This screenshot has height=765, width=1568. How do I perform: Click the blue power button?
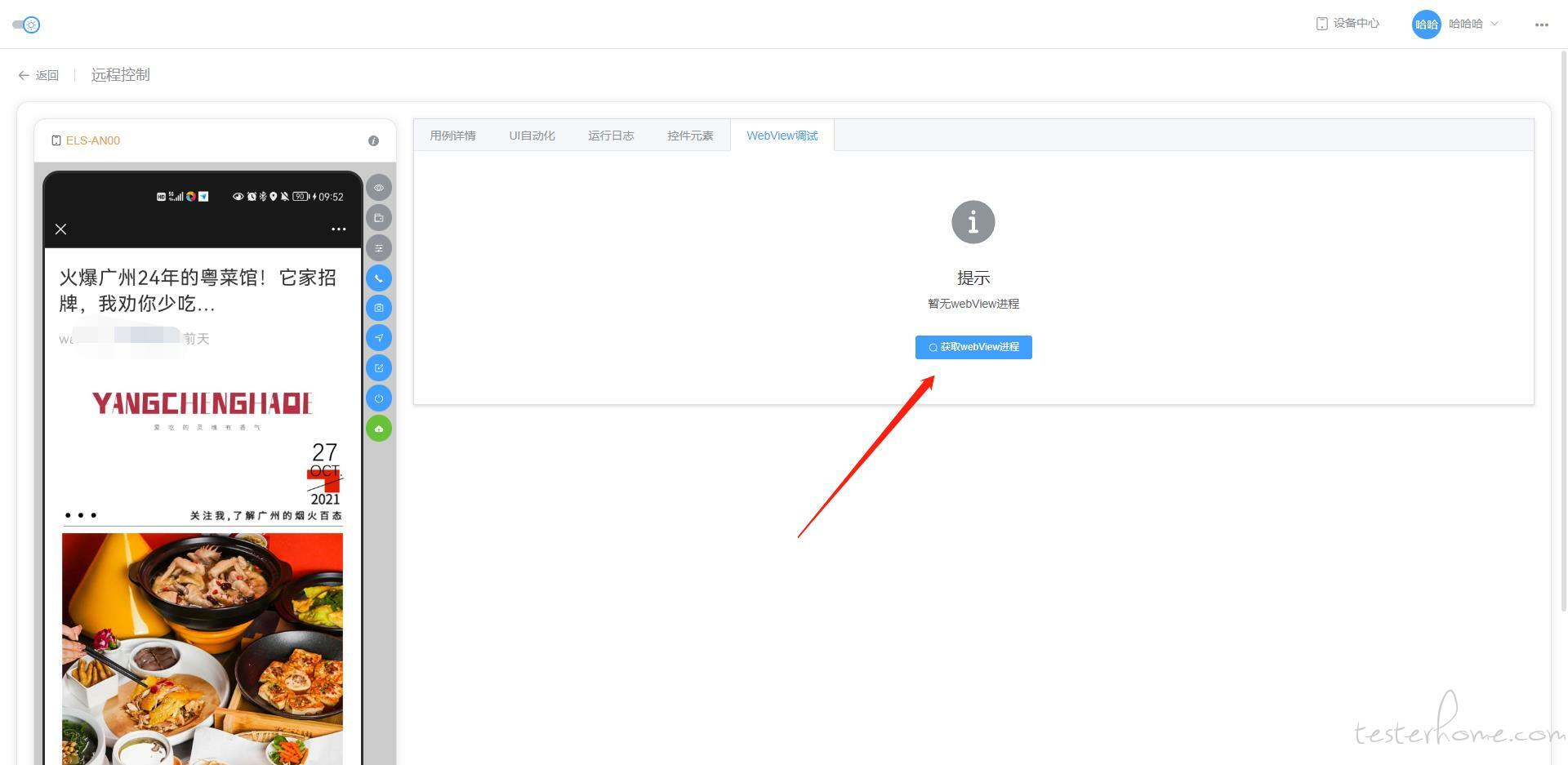coord(379,398)
